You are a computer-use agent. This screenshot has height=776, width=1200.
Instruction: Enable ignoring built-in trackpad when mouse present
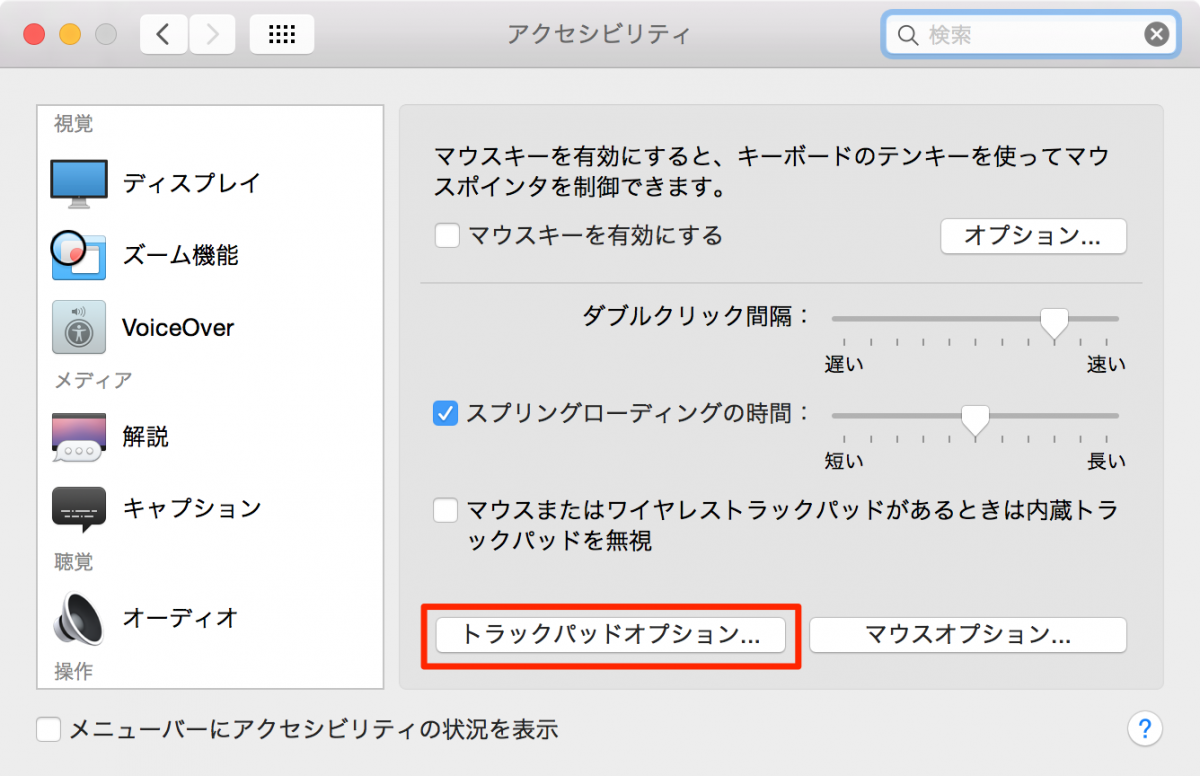click(445, 510)
